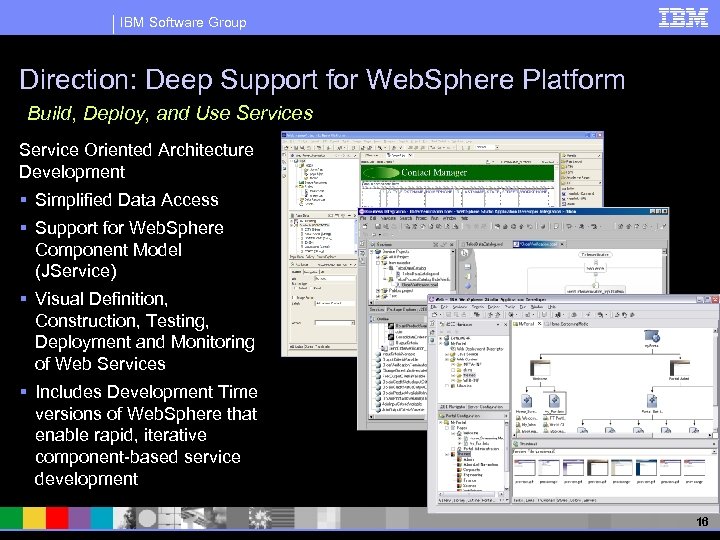The height and width of the screenshot is (540, 720).
Task: Select Web Deployment Descriptor in hierarchy tree
Action: click(479, 349)
